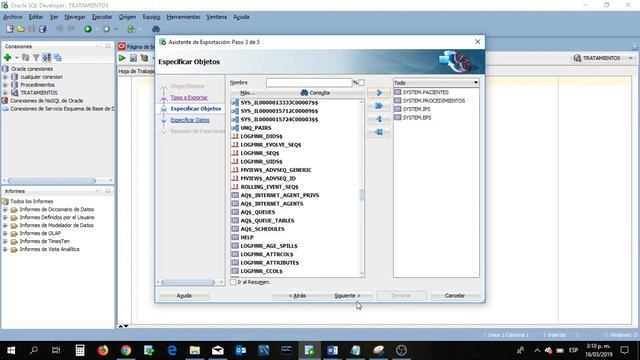The image size is (640, 360).
Task: Click the object list vertical scrollbar thumb
Action: pos(361,195)
